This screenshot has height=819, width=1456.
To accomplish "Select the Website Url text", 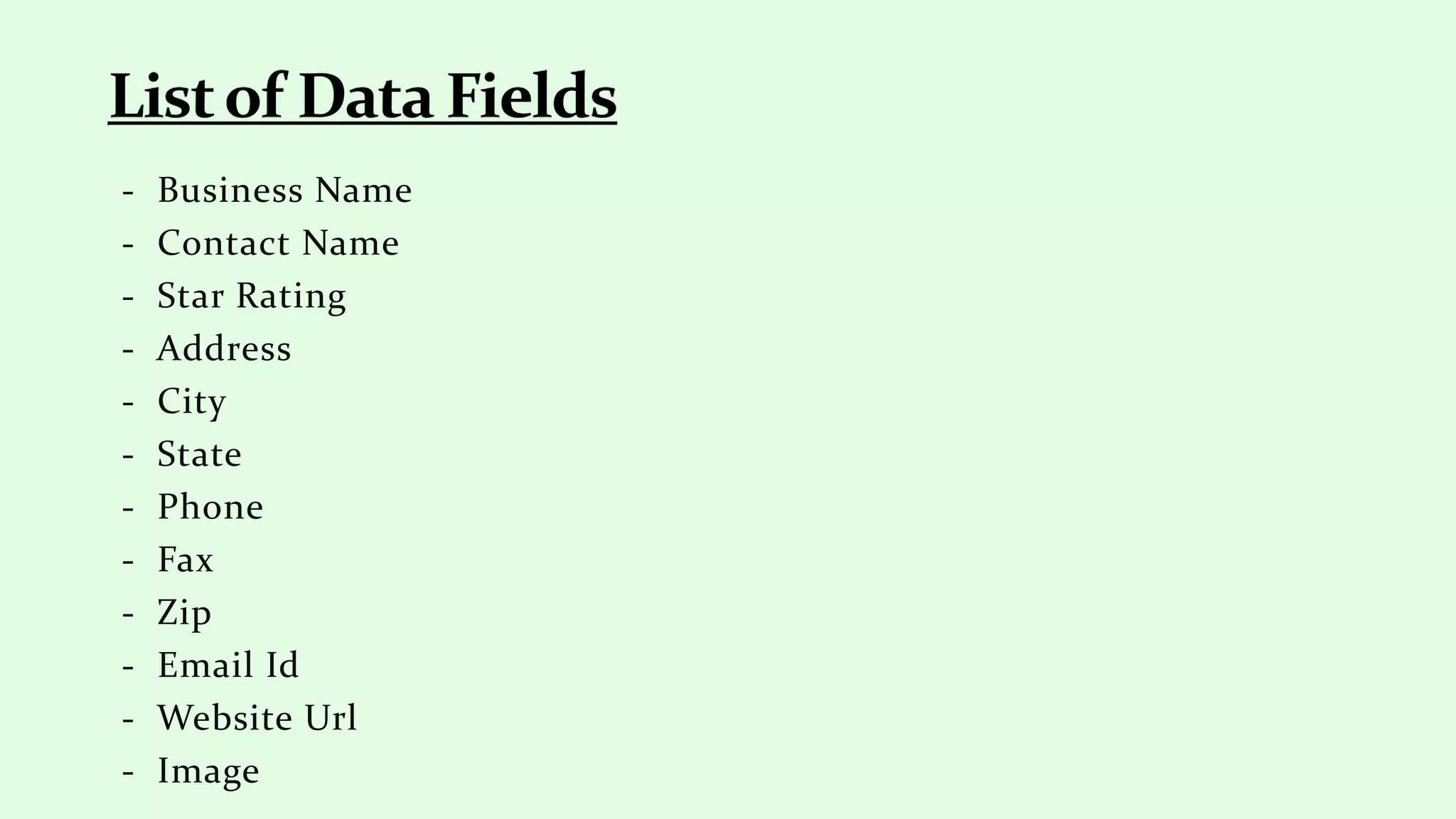I will tap(257, 718).
